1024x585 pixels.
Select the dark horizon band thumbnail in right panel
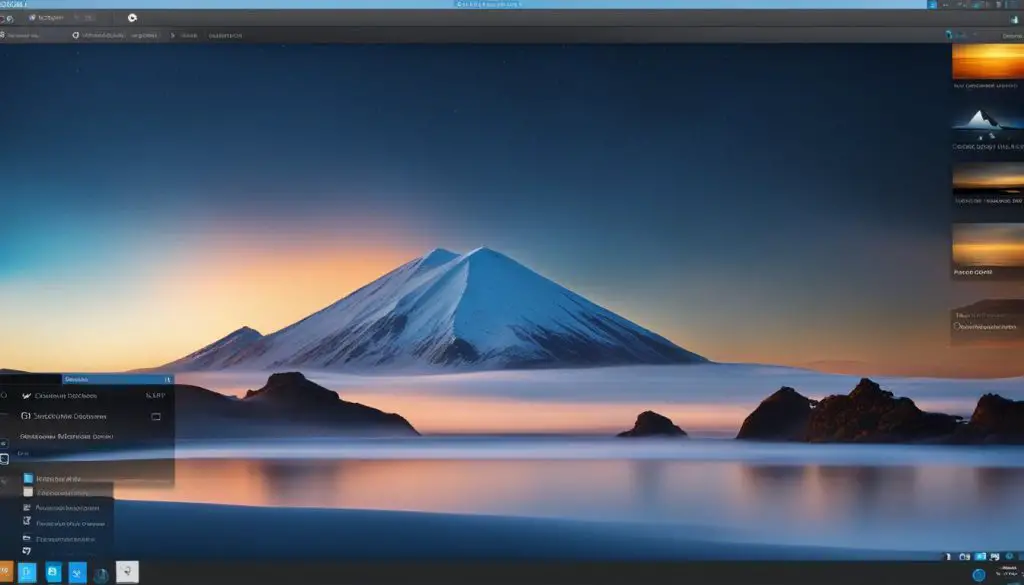pyautogui.click(x=987, y=179)
